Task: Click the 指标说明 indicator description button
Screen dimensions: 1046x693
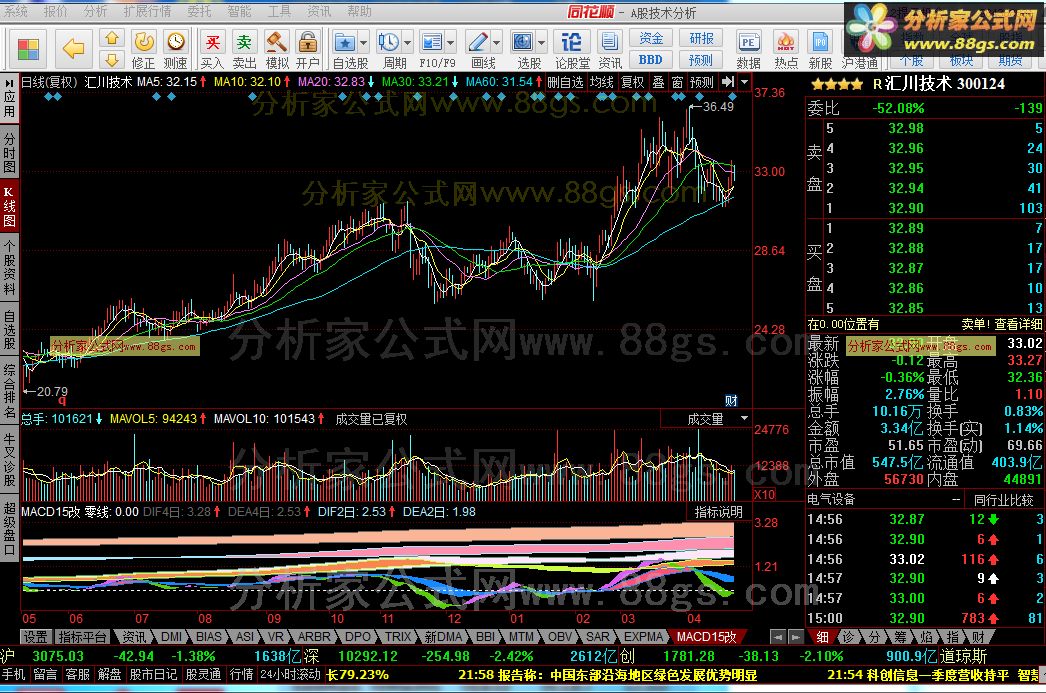Action: [718, 512]
